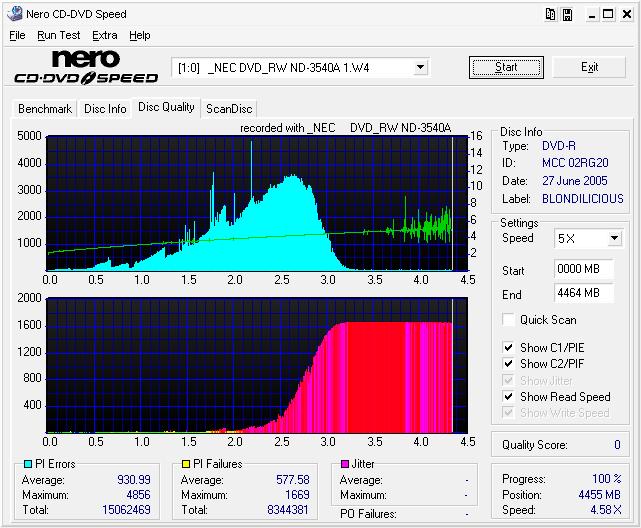The width and height of the screenshot is (641, 528).
Task: Maximize the Nero CD-DVD Speed window
Action: click(x=608, y=15)
